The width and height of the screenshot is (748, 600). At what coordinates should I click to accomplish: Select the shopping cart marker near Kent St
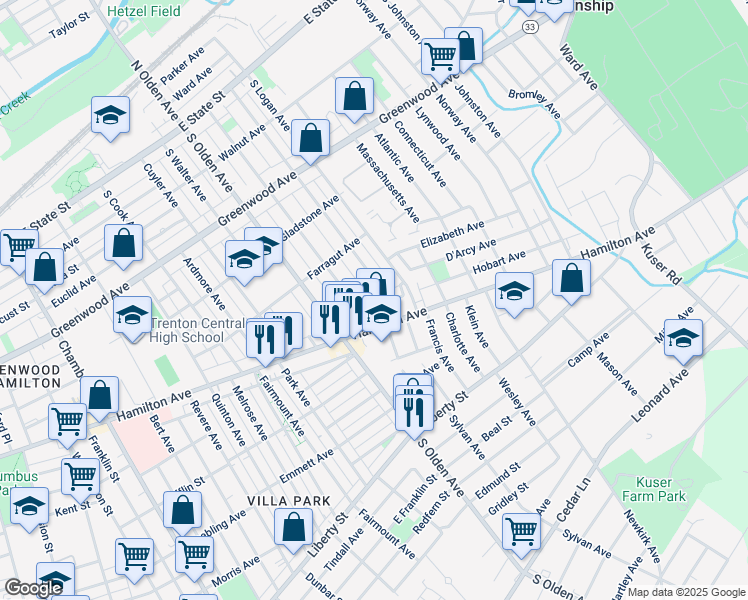pos(80,477)
